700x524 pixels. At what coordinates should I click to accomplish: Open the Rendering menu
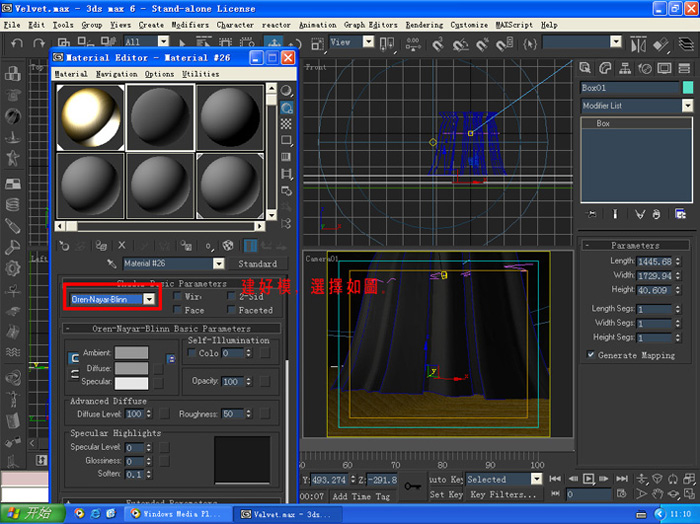(x=424, y=25)
